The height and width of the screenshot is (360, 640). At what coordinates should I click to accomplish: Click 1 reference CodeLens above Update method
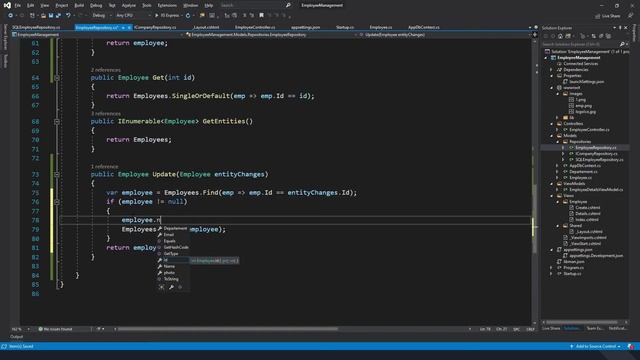pyautogui.click(x=104, y=167)
